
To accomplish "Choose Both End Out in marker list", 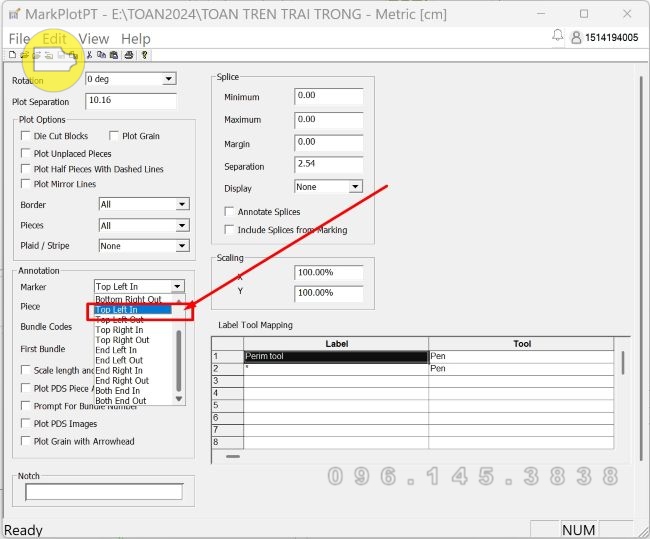I will (120, 401).
